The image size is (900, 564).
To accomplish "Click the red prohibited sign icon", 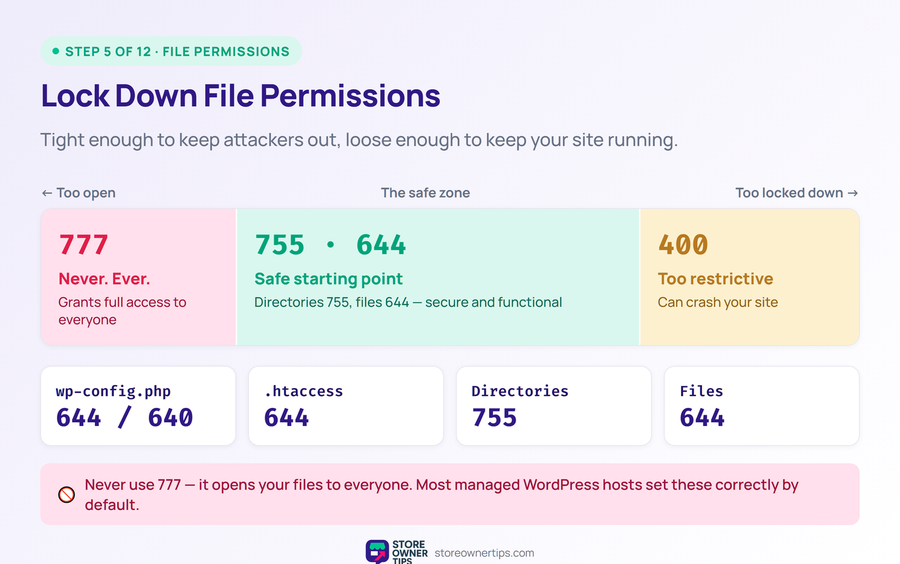I will tap(67, 495).
